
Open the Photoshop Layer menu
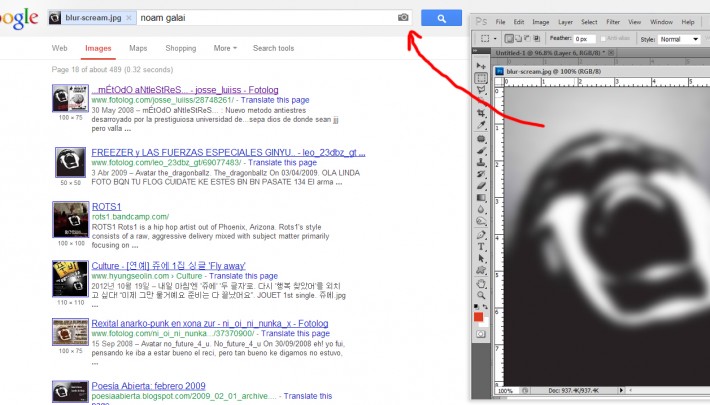pyautogui.click(x=566, y=22)
